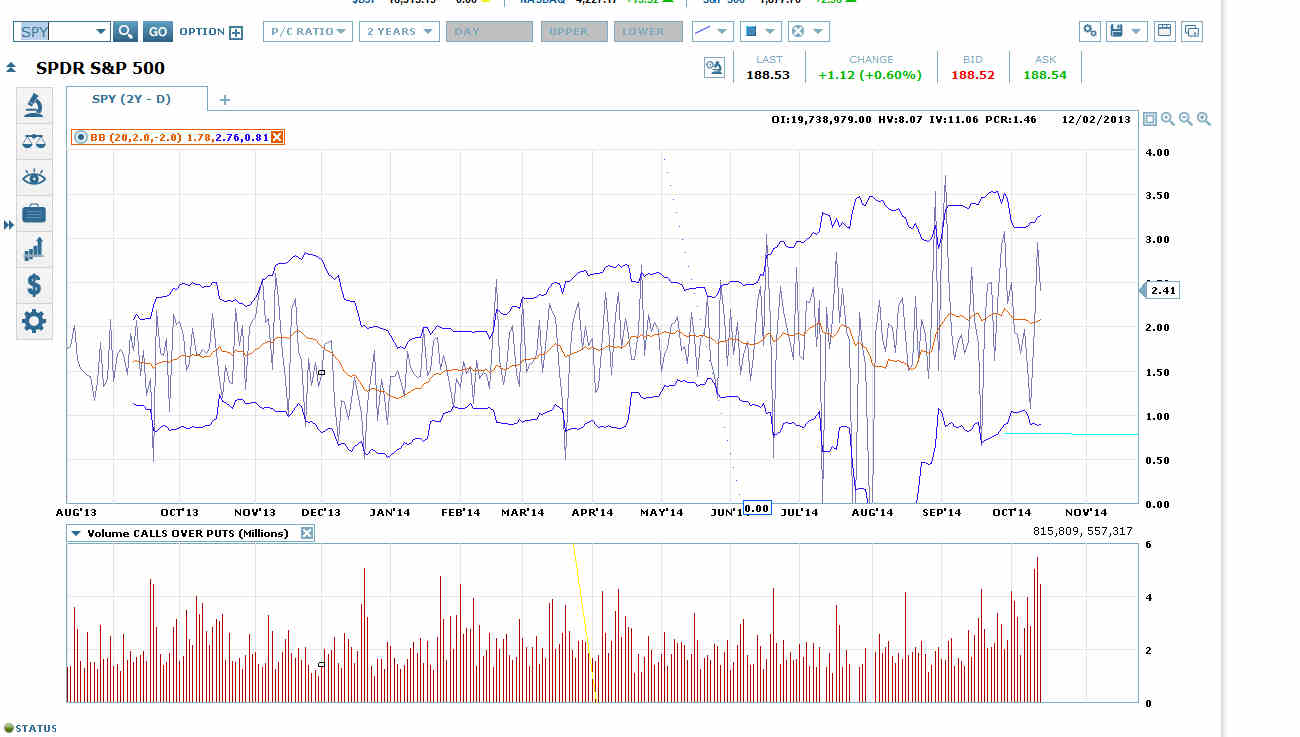Select the SPY (2Y - D) tab

click(137, 99)
